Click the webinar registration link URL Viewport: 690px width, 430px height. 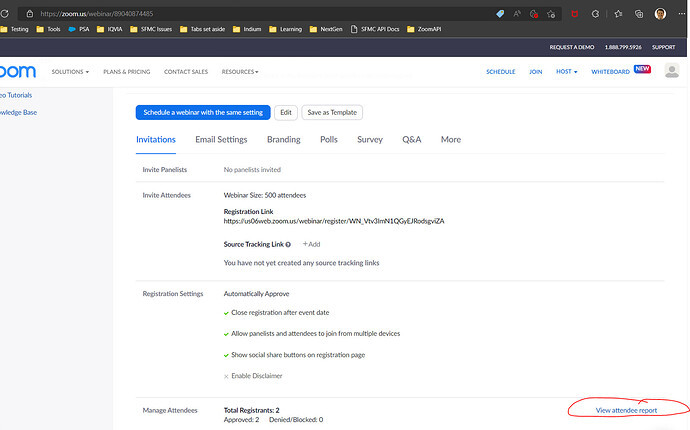pos(334,221)
